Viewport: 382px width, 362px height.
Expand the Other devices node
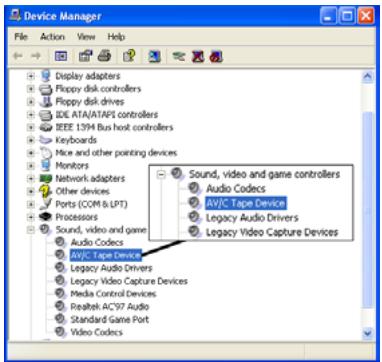[x=31, y=191]
